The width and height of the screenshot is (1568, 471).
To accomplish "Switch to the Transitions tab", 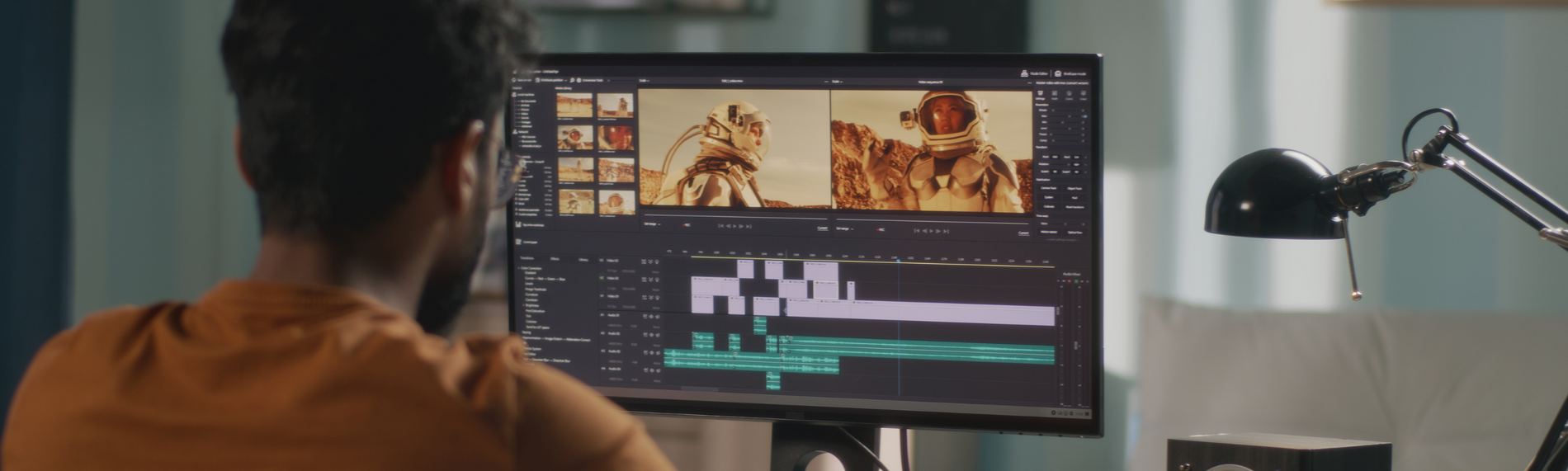I will click(x=527, y=258).
